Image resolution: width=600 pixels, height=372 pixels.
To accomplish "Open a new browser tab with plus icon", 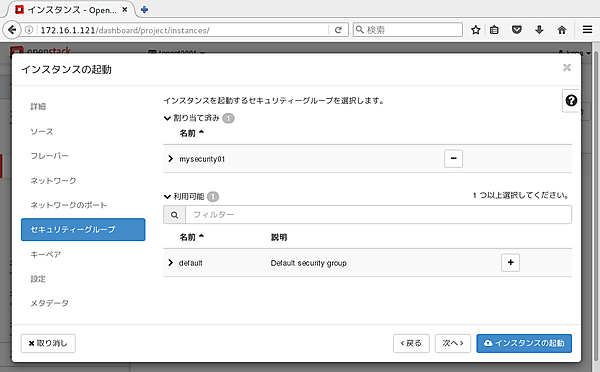I will coord(144,10).
